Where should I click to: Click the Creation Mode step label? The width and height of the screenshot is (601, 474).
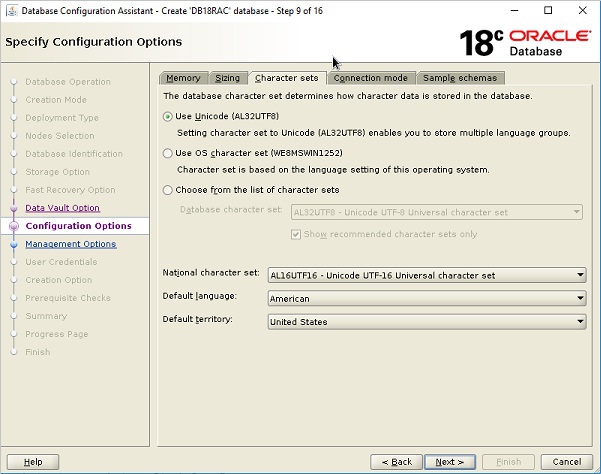(x=56, y=100)
